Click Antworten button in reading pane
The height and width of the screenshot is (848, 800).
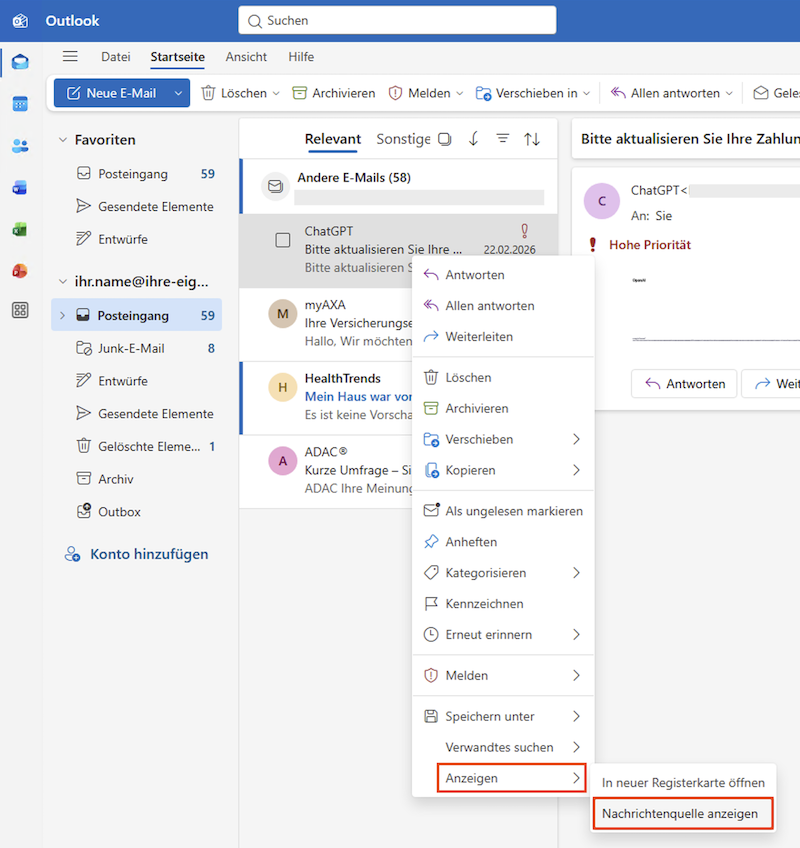(x=684, y=384)
